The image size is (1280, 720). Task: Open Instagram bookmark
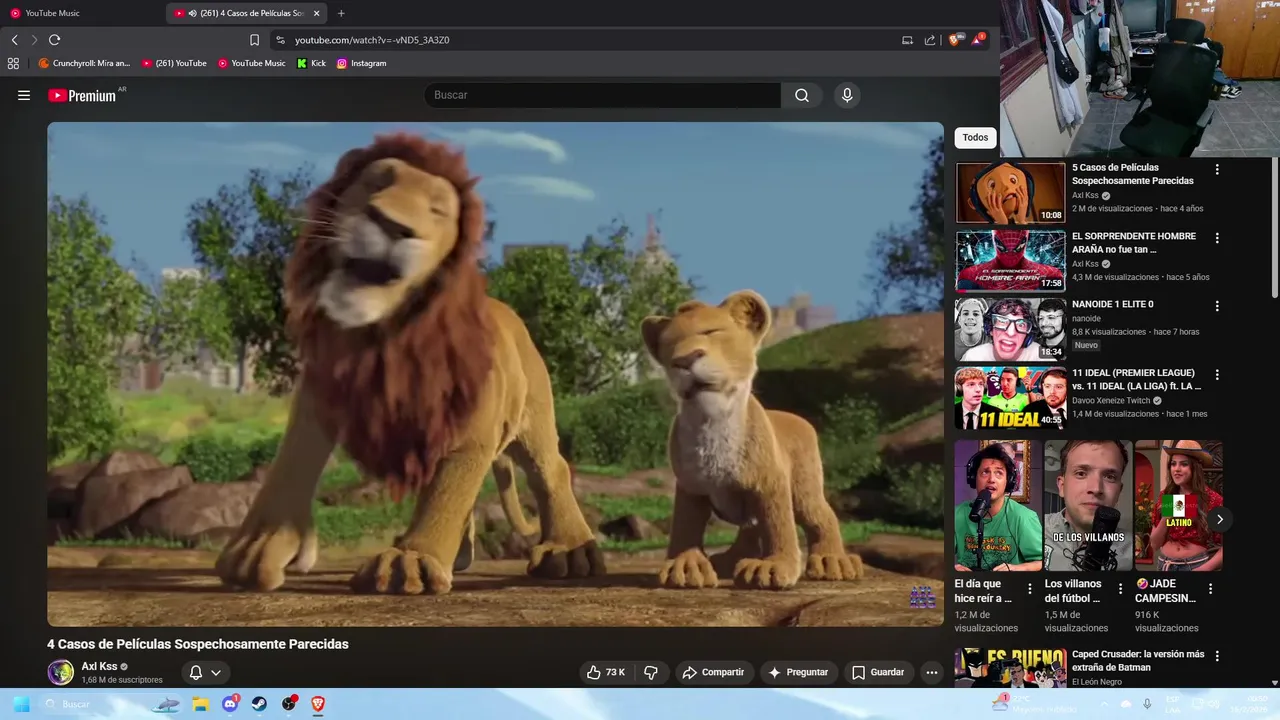(361, 63)
